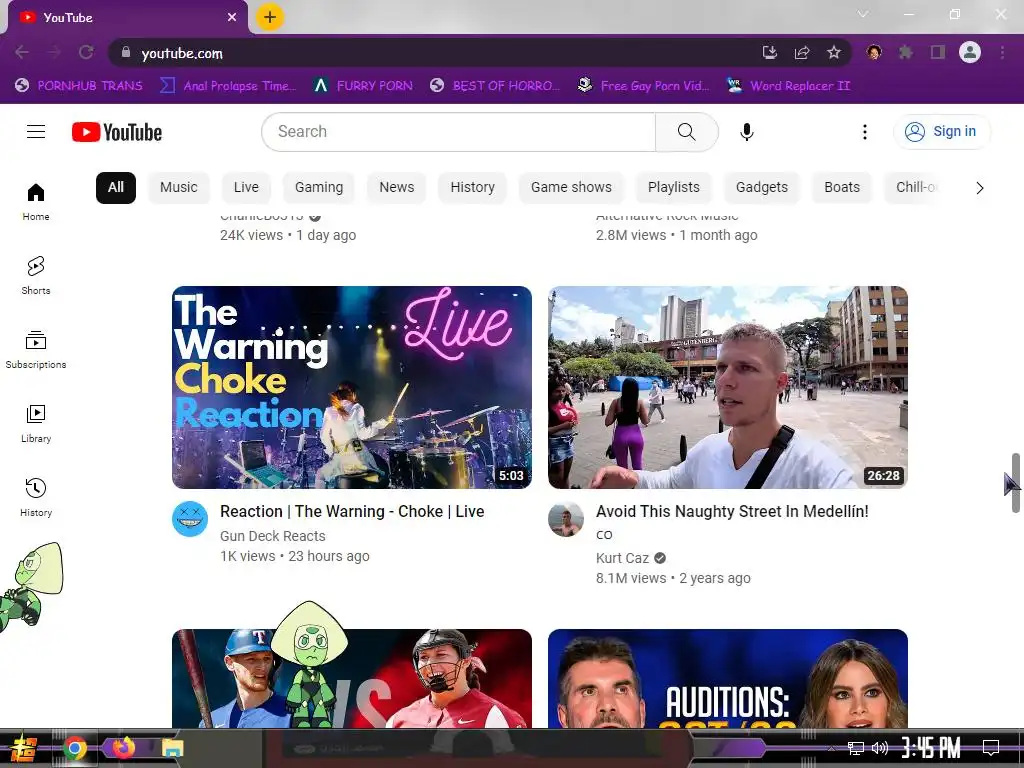The width and height of the screenshot is (1024, 768).
Task: Show more filter chips with right arrow
Action: [x=979, y=188]
